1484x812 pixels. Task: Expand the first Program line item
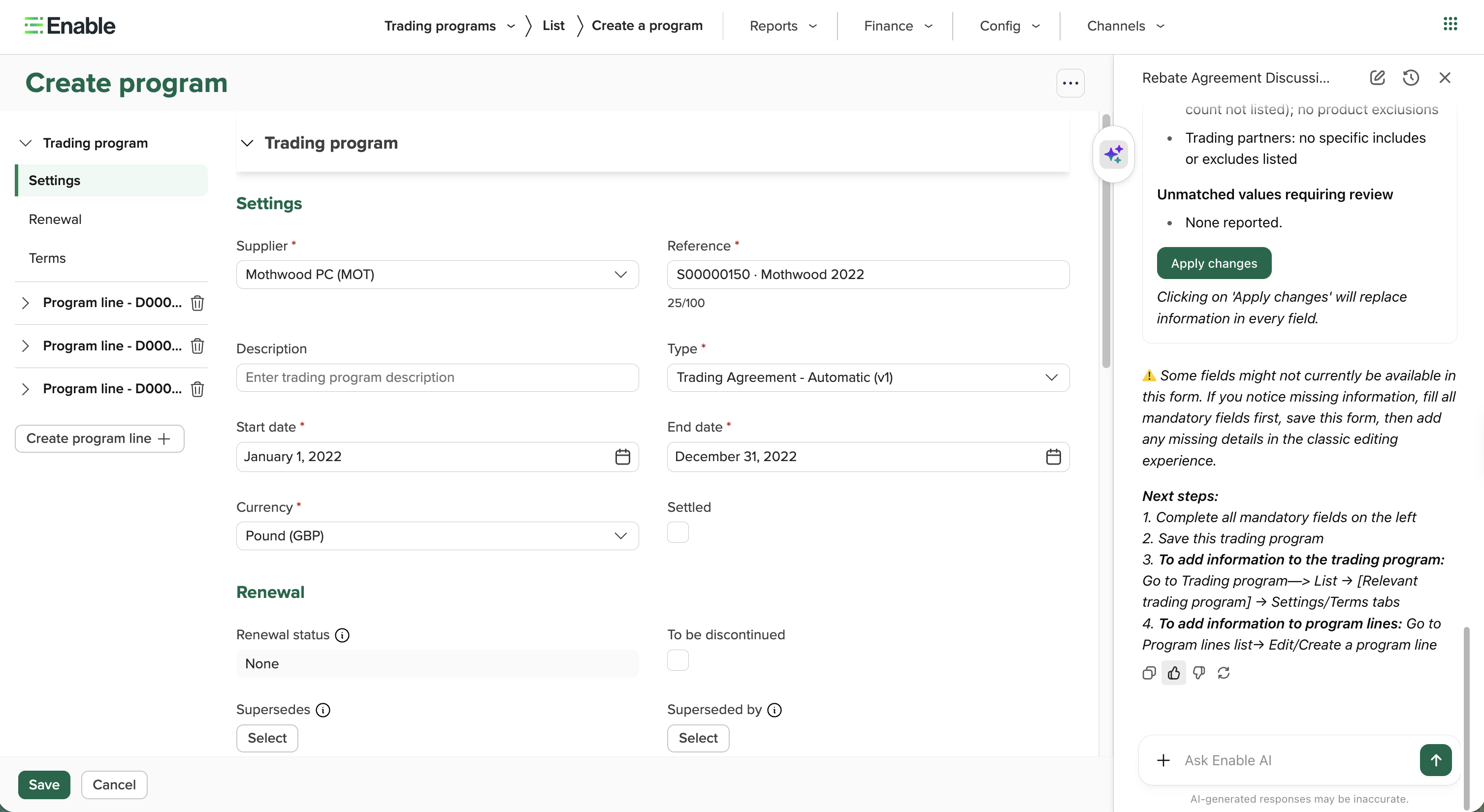[25, 303]
